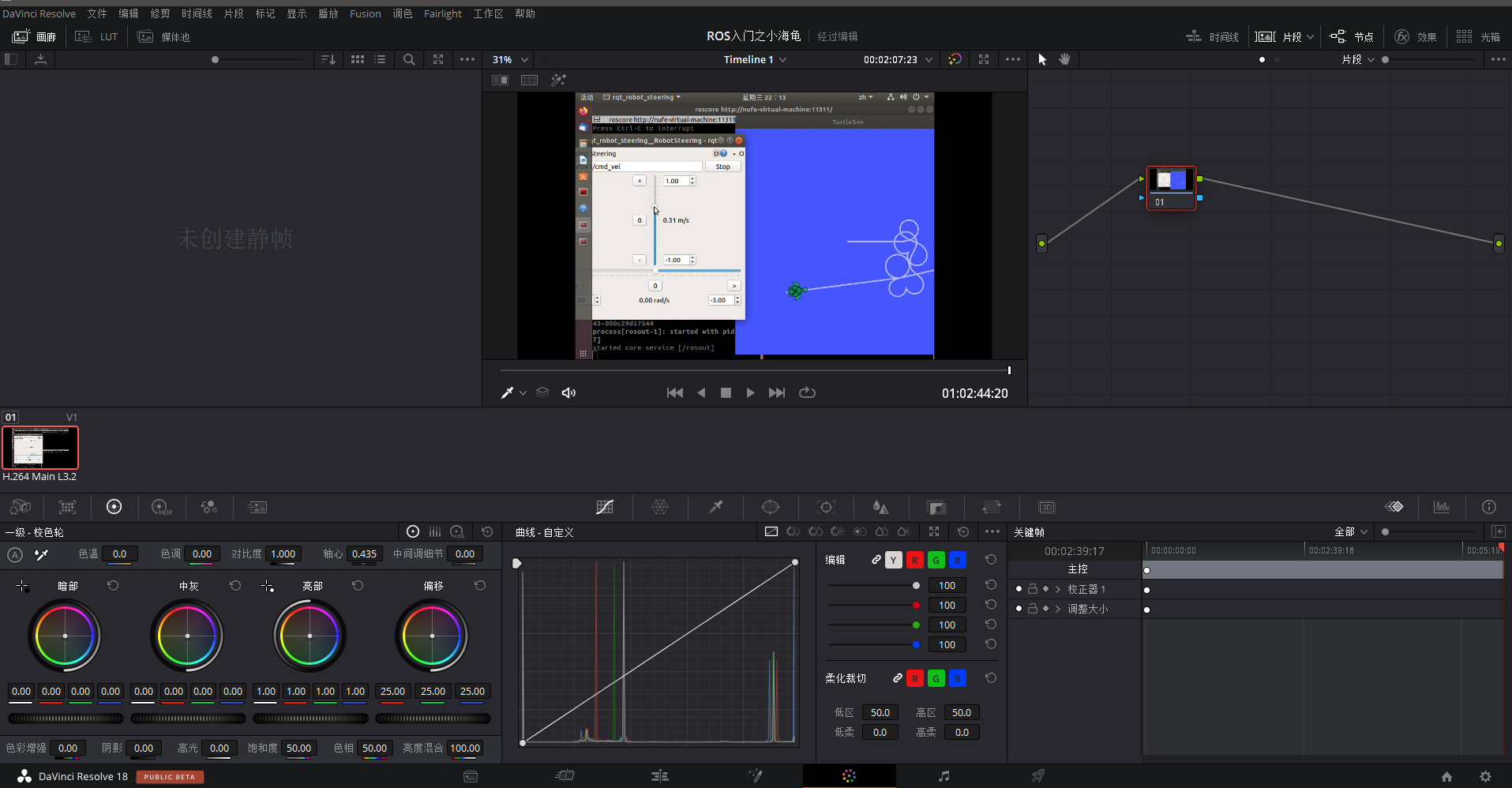Select clip 01 thumbnail in timeline
Screen dimensions: 1512x788
point(40,448)
